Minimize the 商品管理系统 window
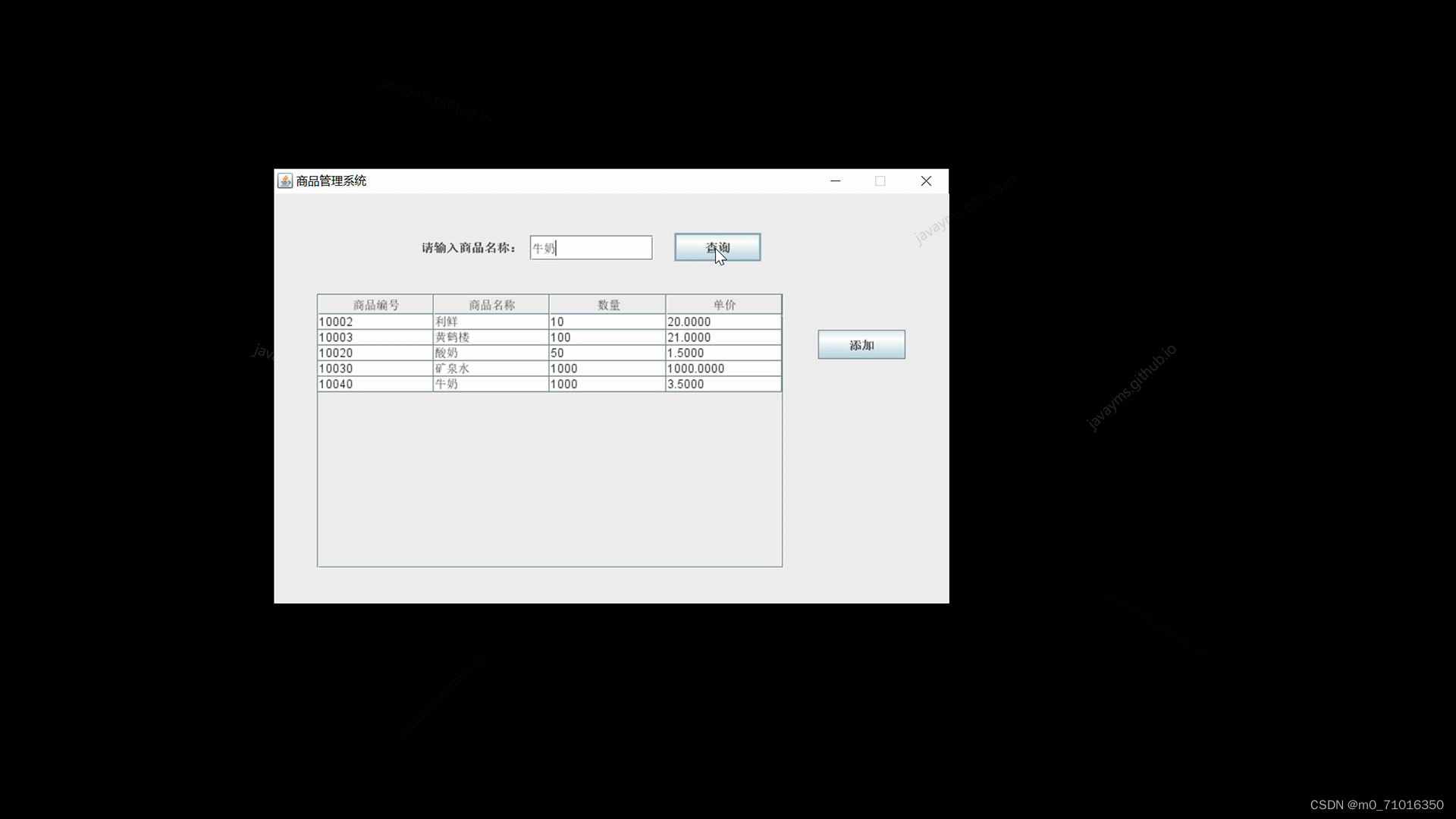The width and height of the screenshot is (1456, 819). click(836, 180)
